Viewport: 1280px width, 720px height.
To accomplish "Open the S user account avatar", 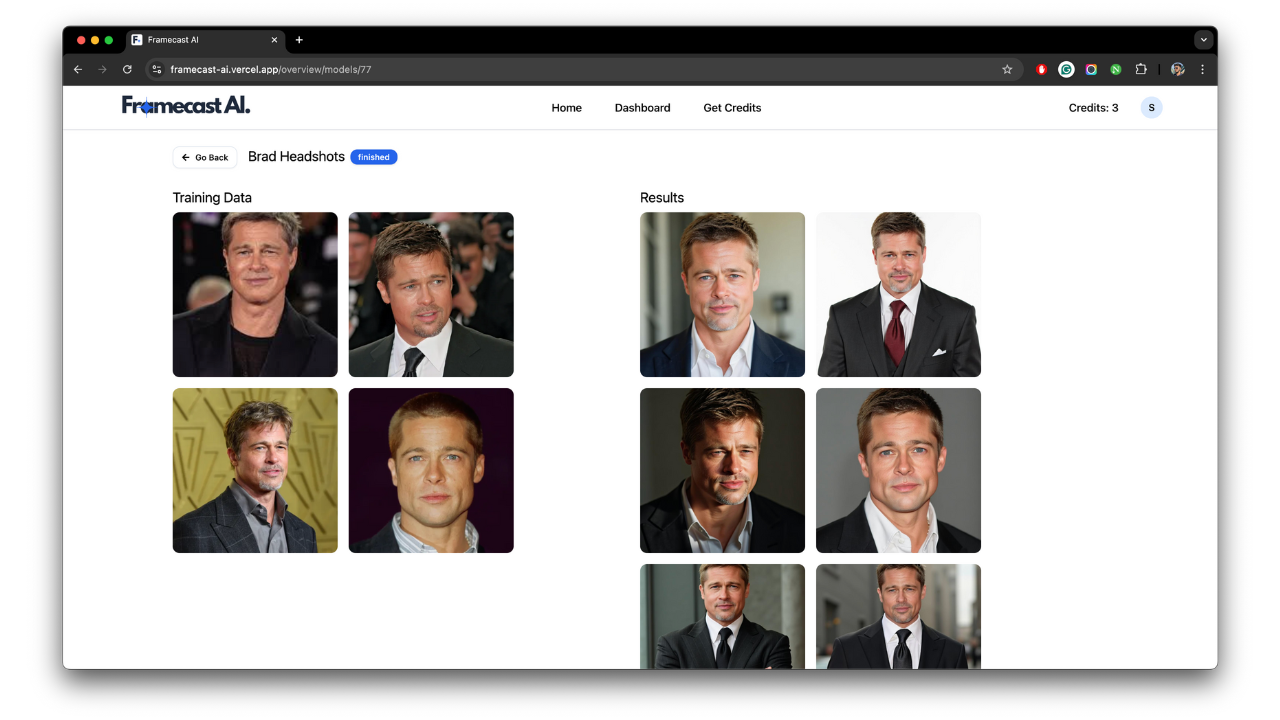I will click(1151, 107).
